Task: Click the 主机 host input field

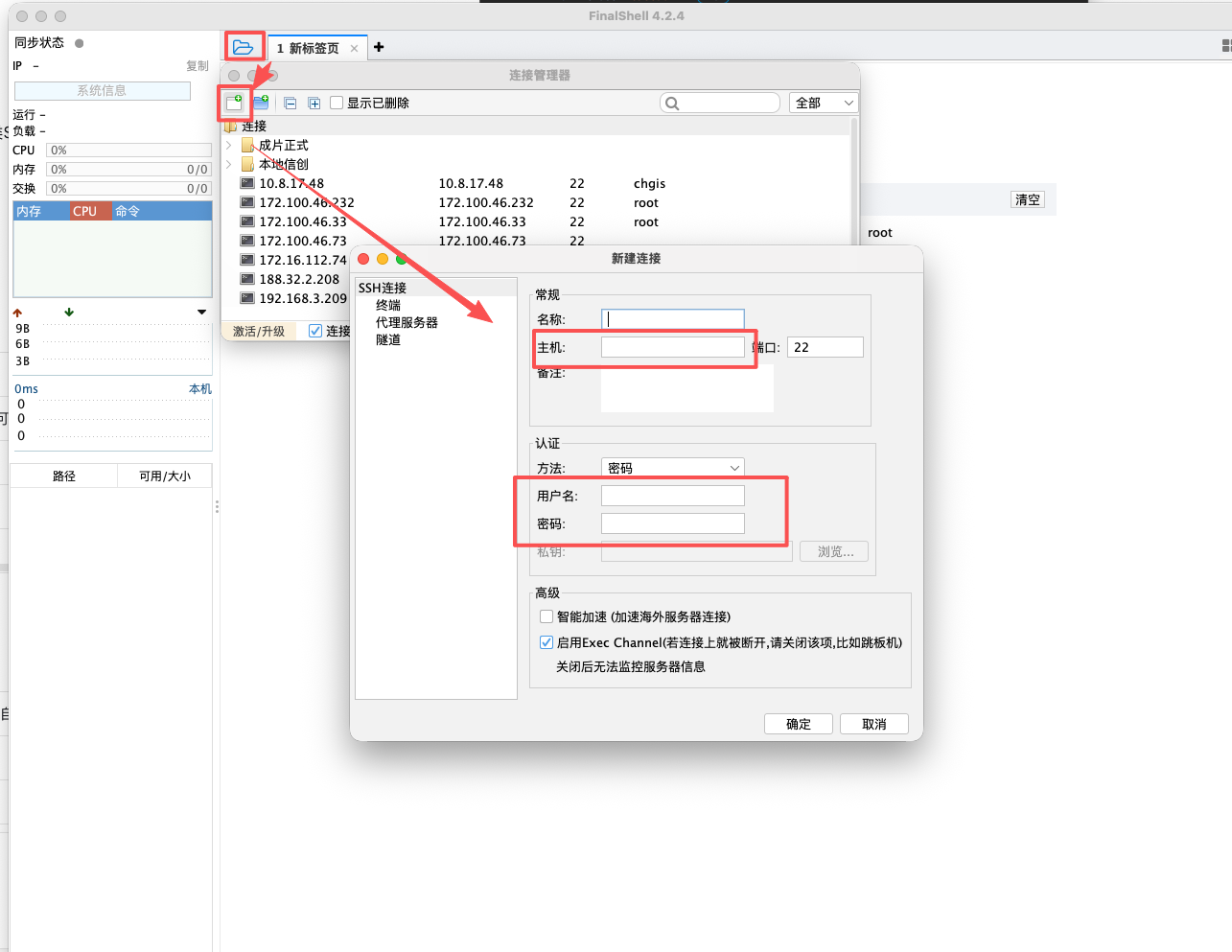Action: tap(672, 347)
